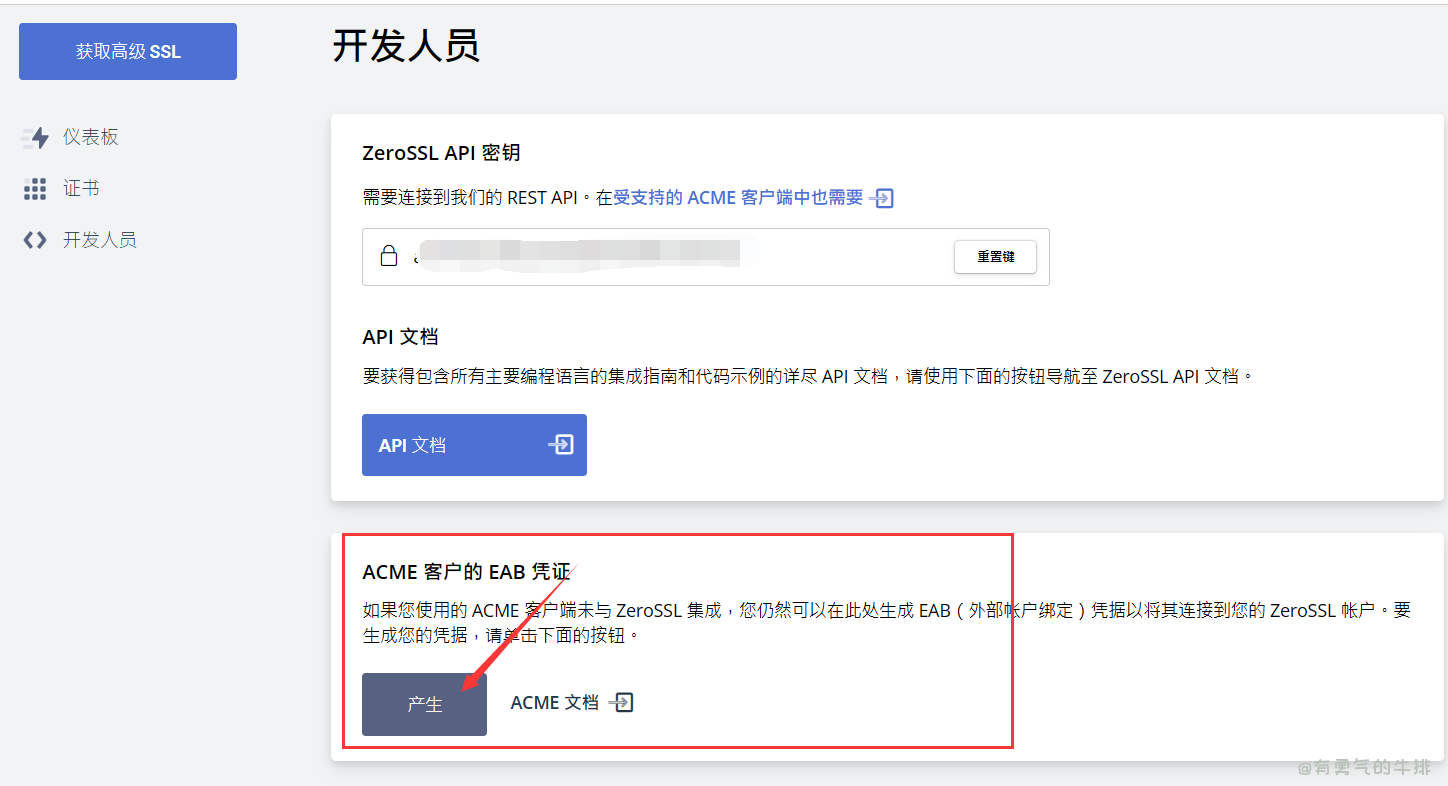This screenshot has width=1448, height=786.
Task: Click the arrow icon inside API 文档 button
Action: pos(561,444)
